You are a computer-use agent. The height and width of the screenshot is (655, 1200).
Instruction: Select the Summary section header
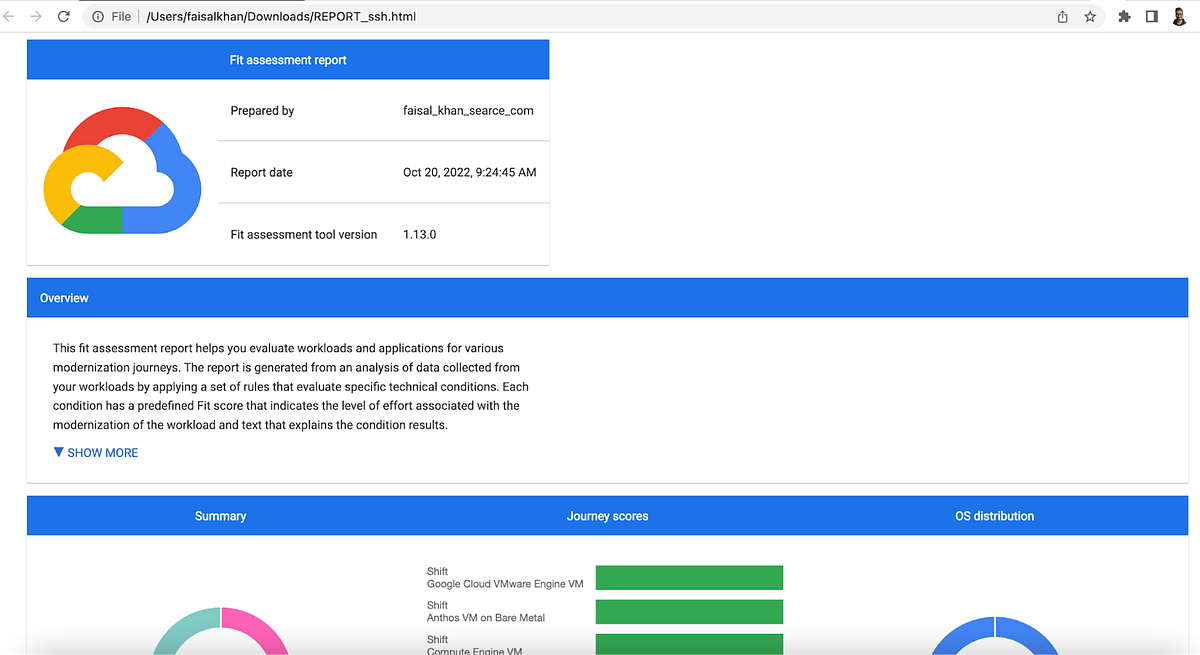pyautogui.click(x=220, y=515)
